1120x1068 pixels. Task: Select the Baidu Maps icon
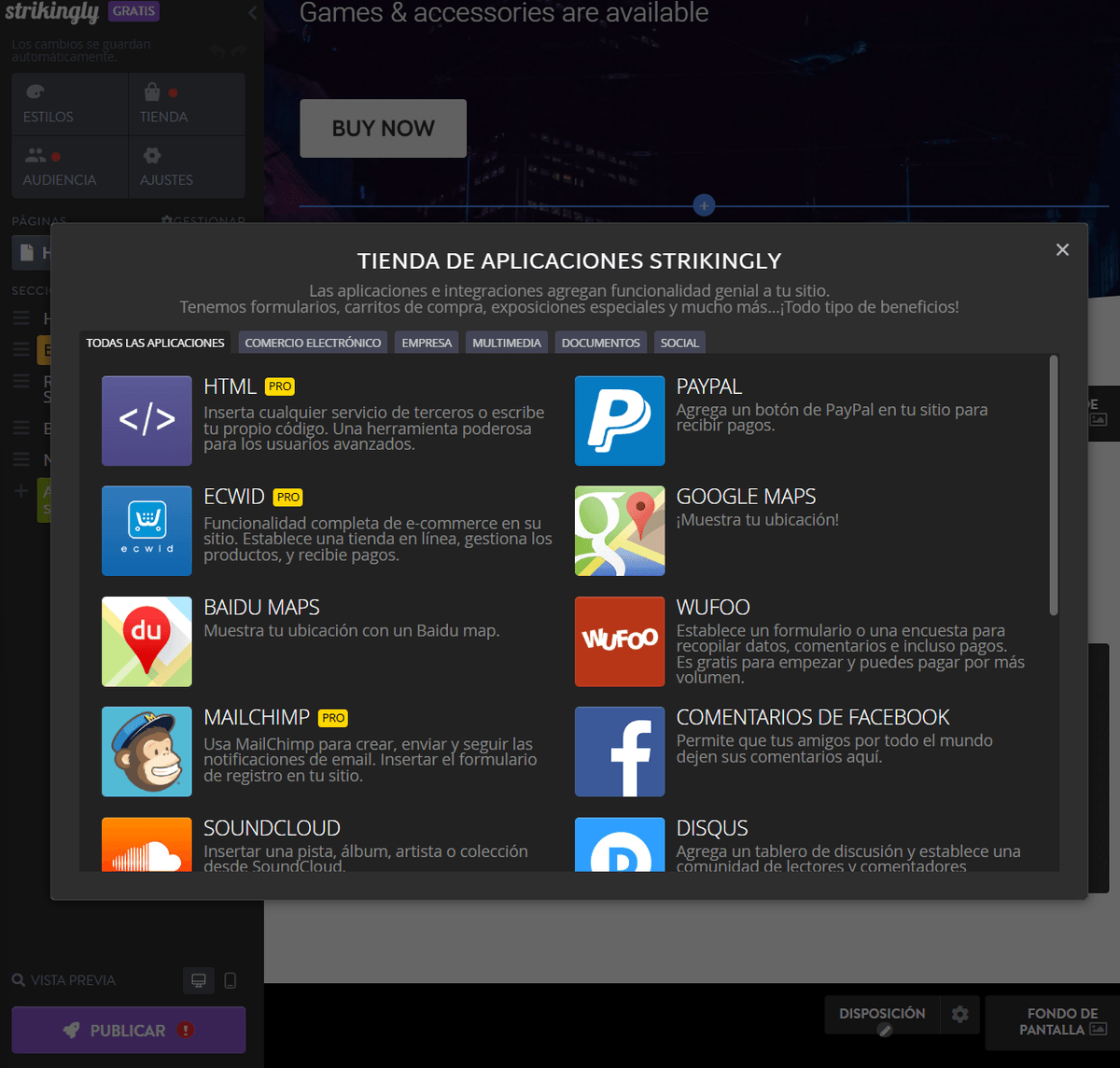[x=147, y=642]
